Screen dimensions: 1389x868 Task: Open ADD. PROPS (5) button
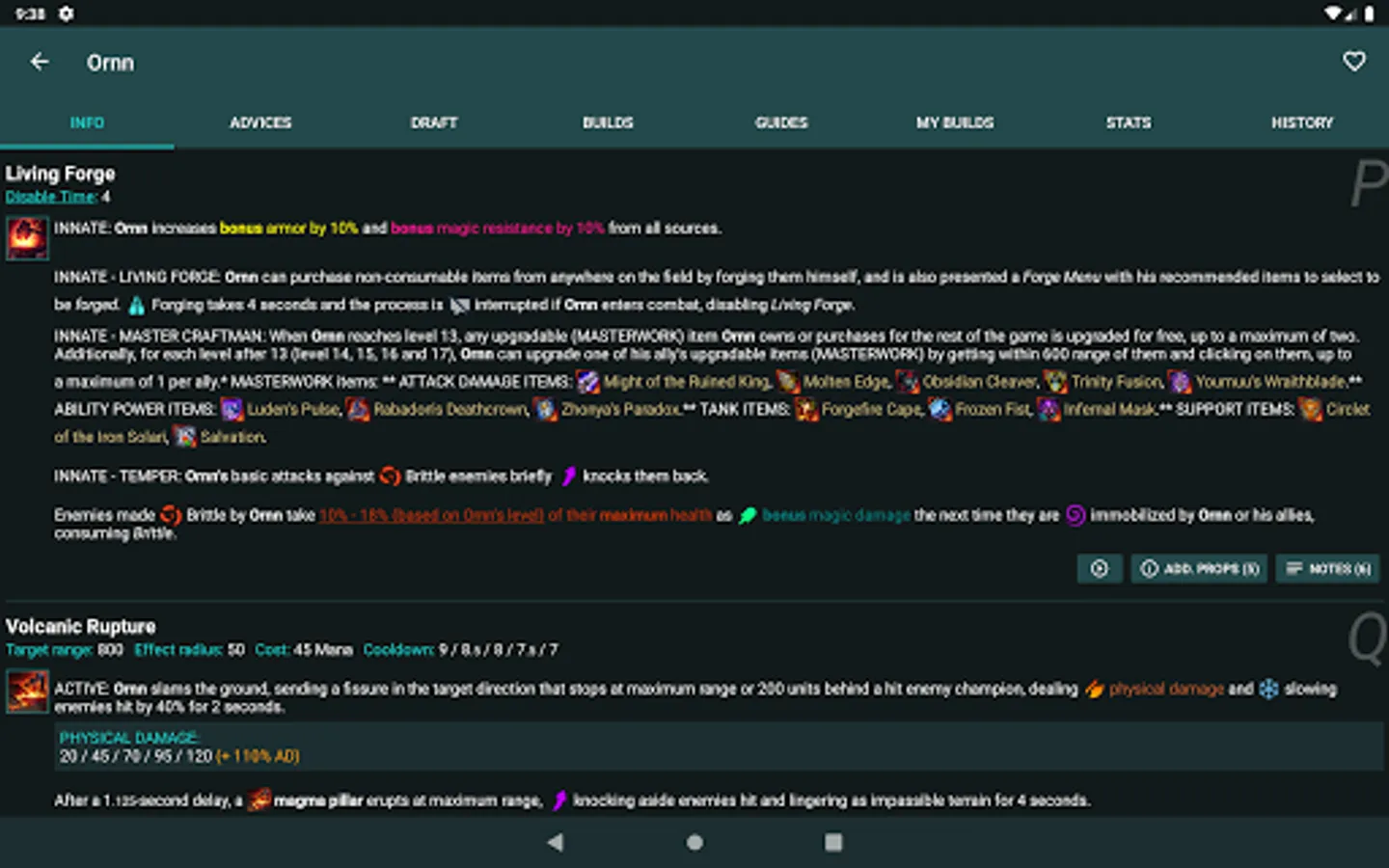pyautogui.click(x=1200, y=569)
